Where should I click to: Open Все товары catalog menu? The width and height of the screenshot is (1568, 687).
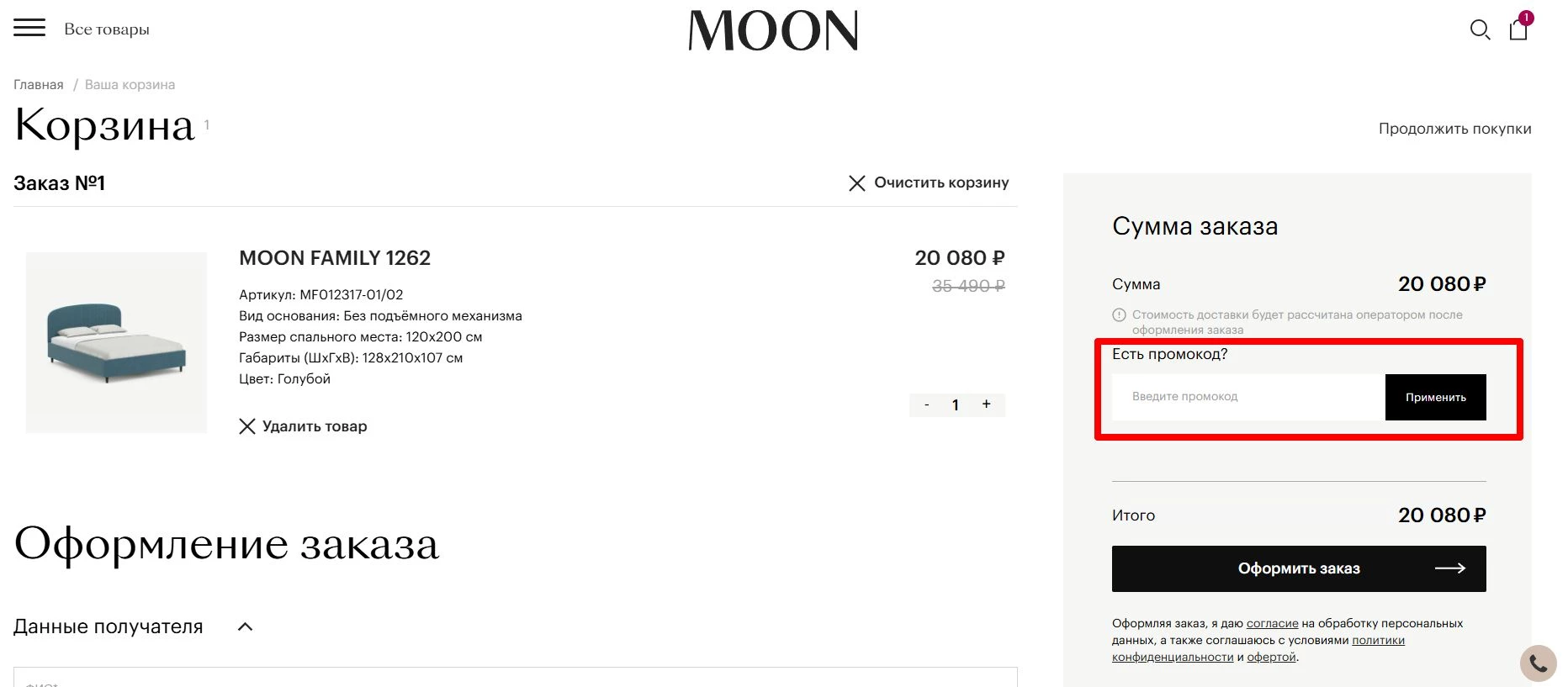pyautogui.click(x=107, y=28)
